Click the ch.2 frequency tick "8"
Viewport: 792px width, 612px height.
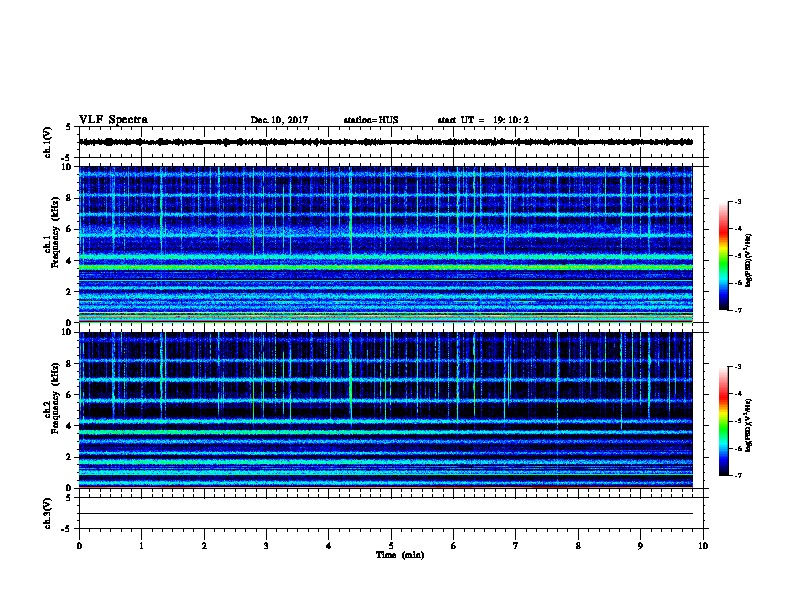(x=69, y=363)
